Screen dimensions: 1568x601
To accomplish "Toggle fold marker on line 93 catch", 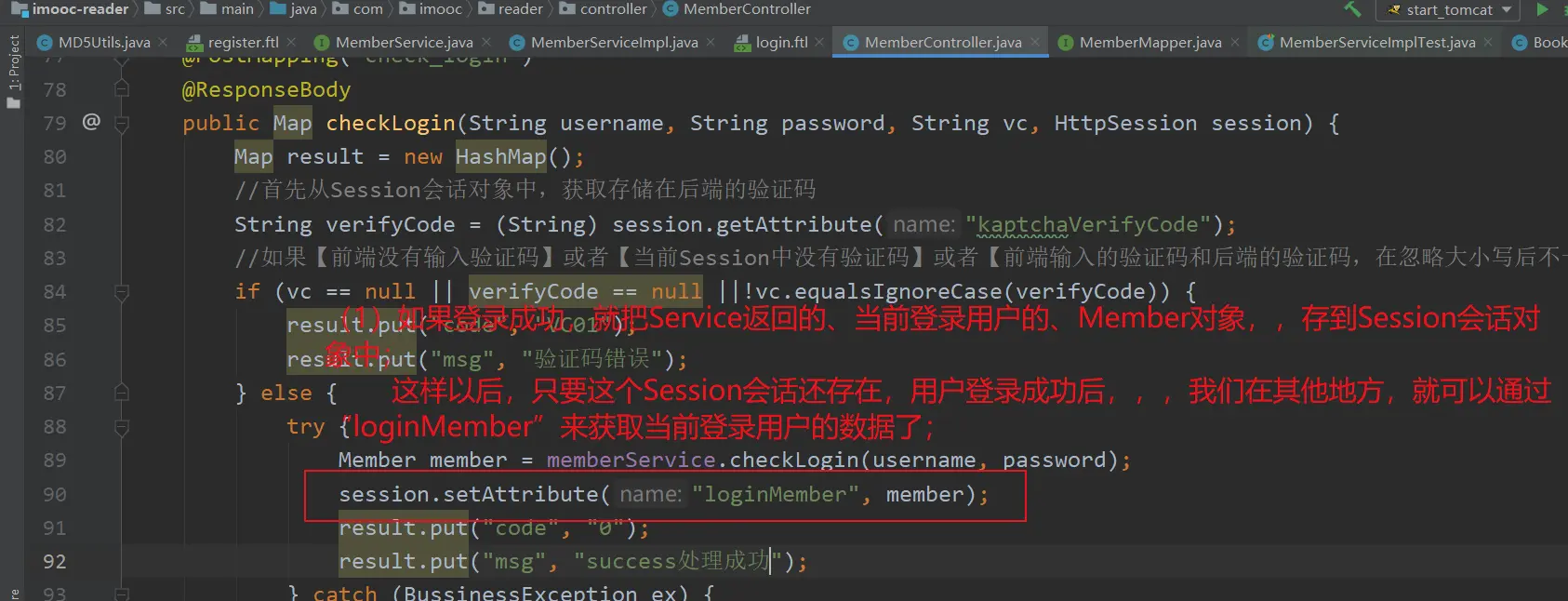I will 121,593.
